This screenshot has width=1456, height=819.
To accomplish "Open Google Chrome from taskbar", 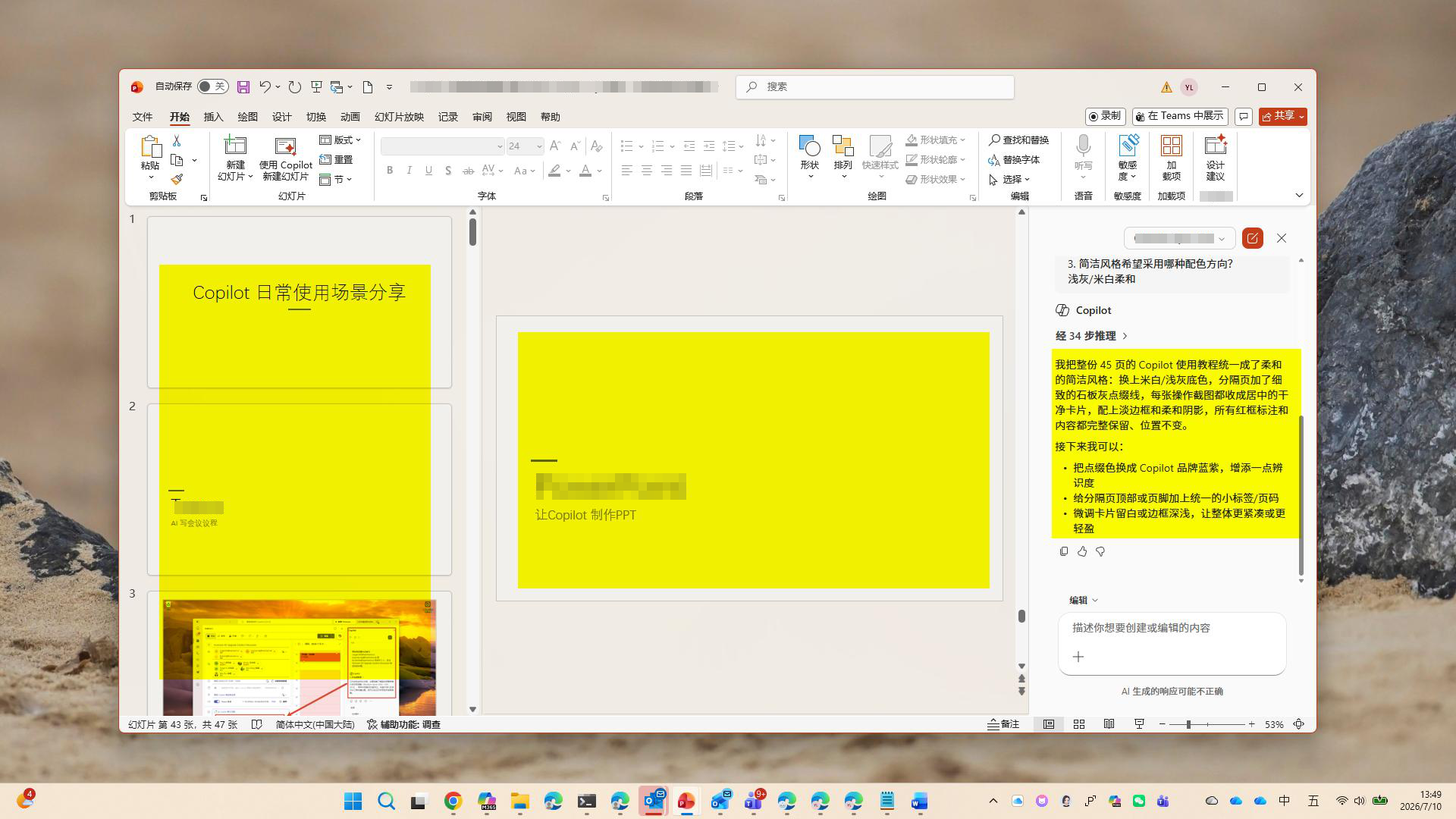I will 453,802.
